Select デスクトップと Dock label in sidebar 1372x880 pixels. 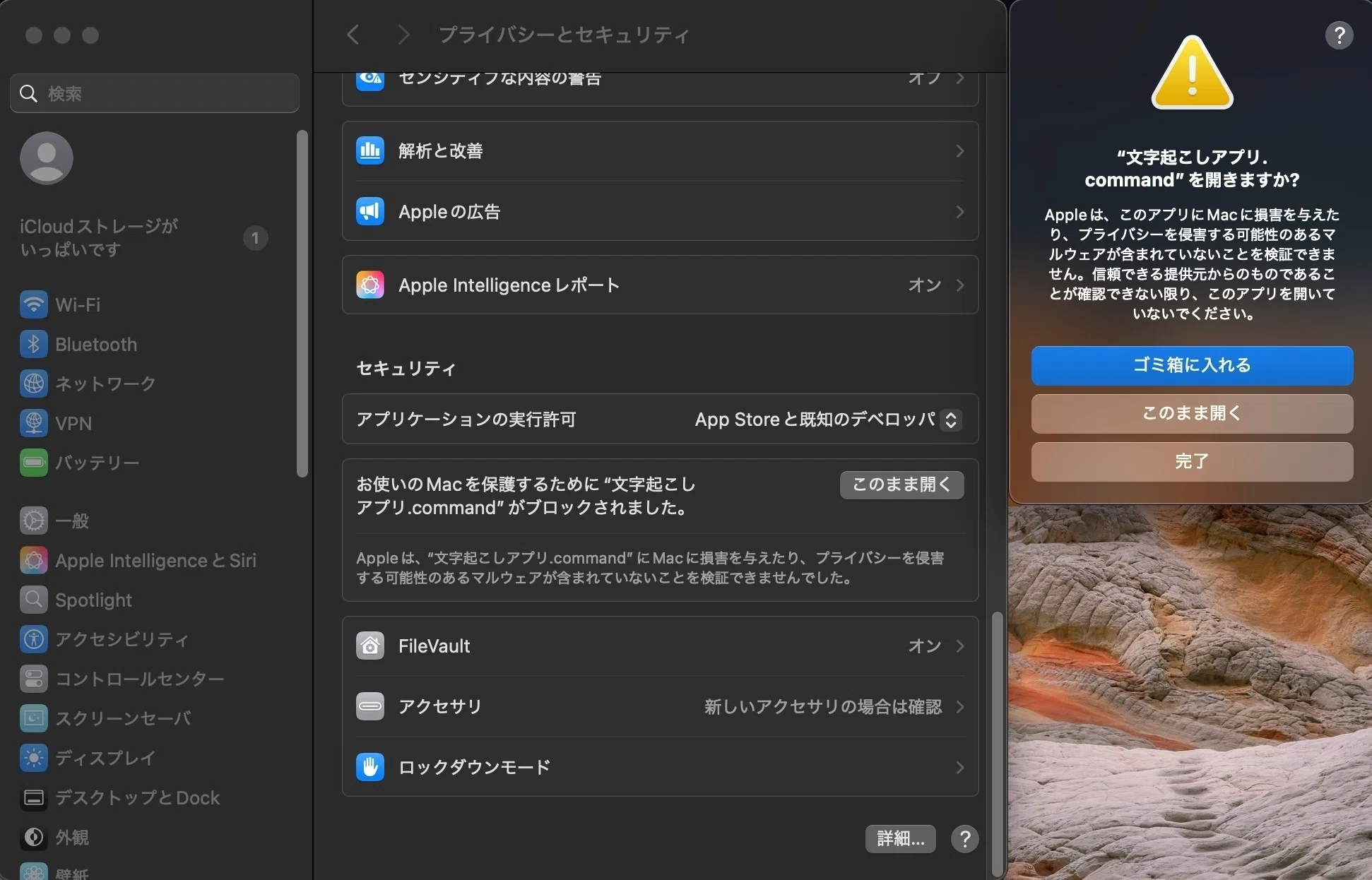tap(138, 797)
